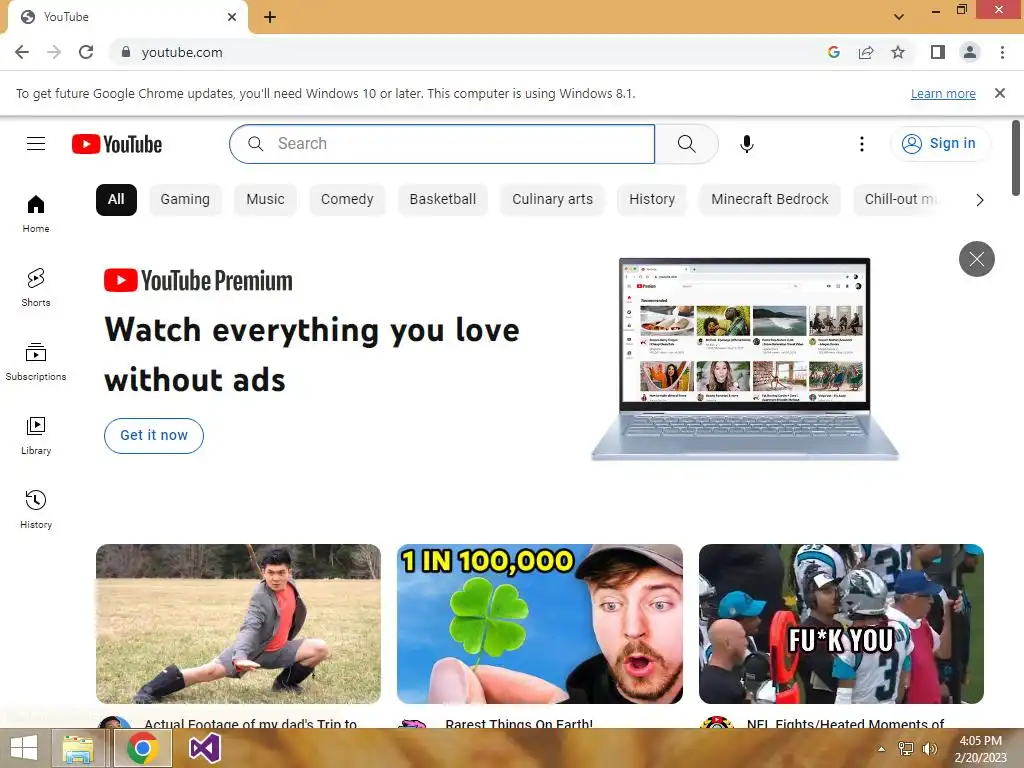Viewport: 1024px width, 768px height.
Task: Open Chrome profile avatar
Action: (x=970, y=52)
